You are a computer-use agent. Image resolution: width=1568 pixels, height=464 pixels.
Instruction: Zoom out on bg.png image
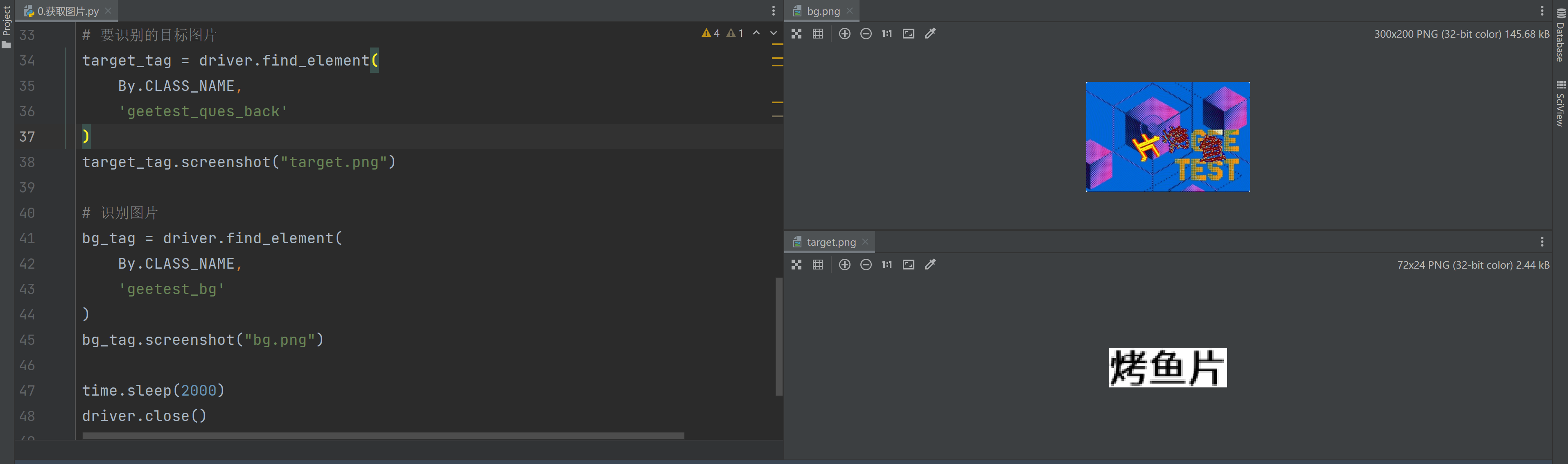click(866, 34)
